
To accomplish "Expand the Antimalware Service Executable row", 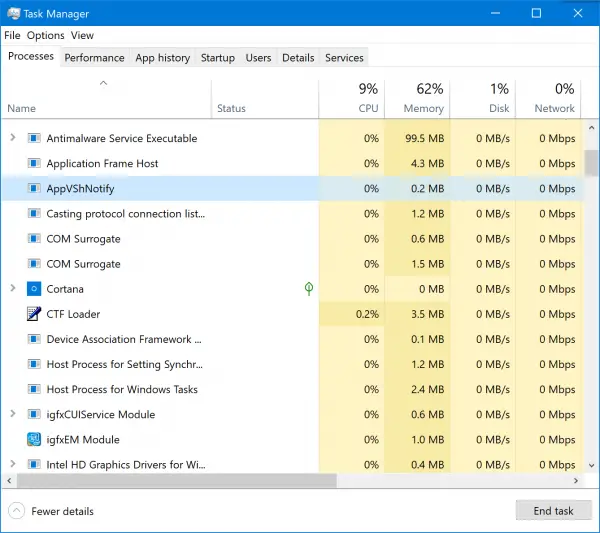I will pos(13,137).
